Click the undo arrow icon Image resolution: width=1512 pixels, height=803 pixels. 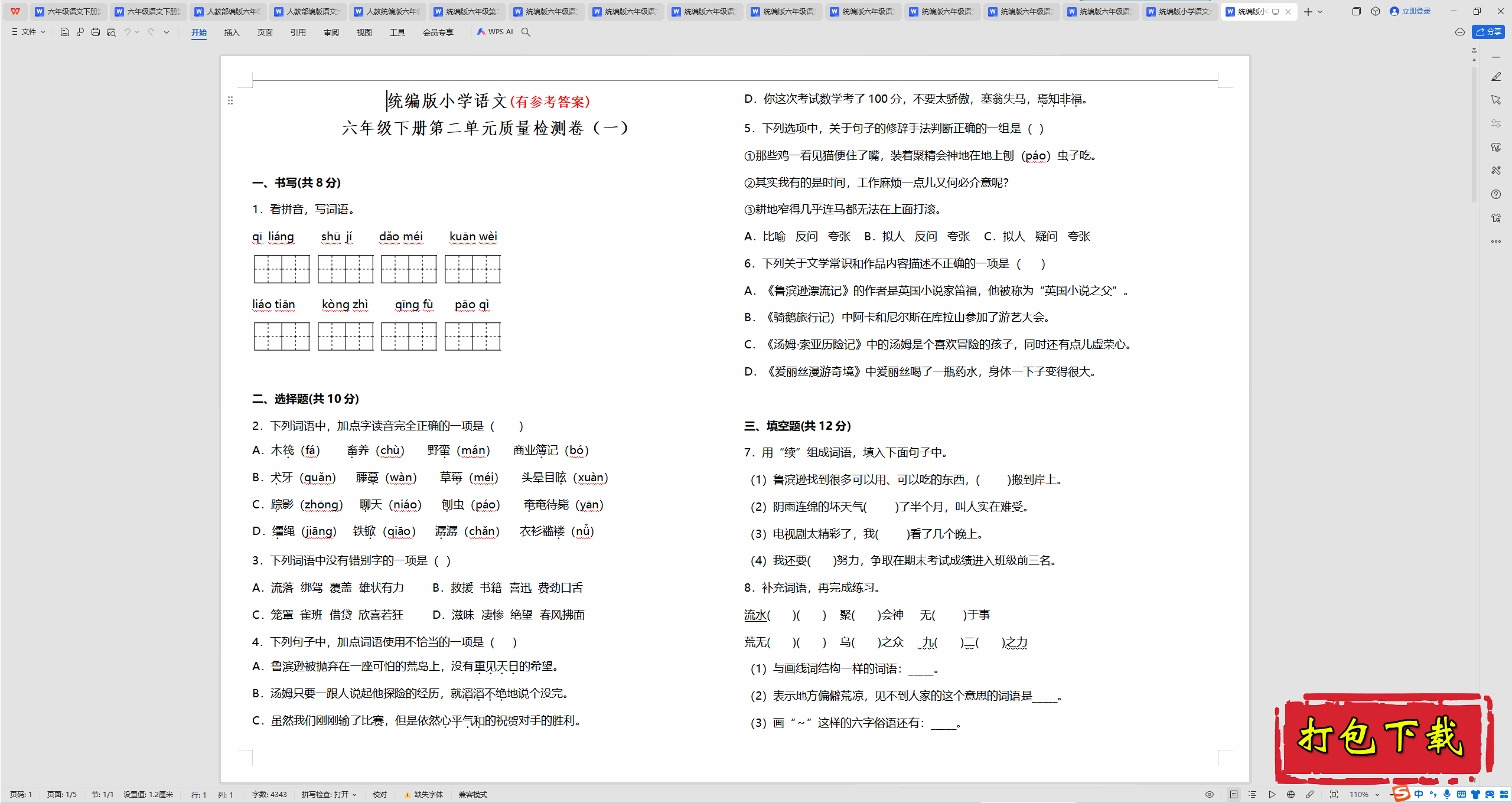point(127,32)
